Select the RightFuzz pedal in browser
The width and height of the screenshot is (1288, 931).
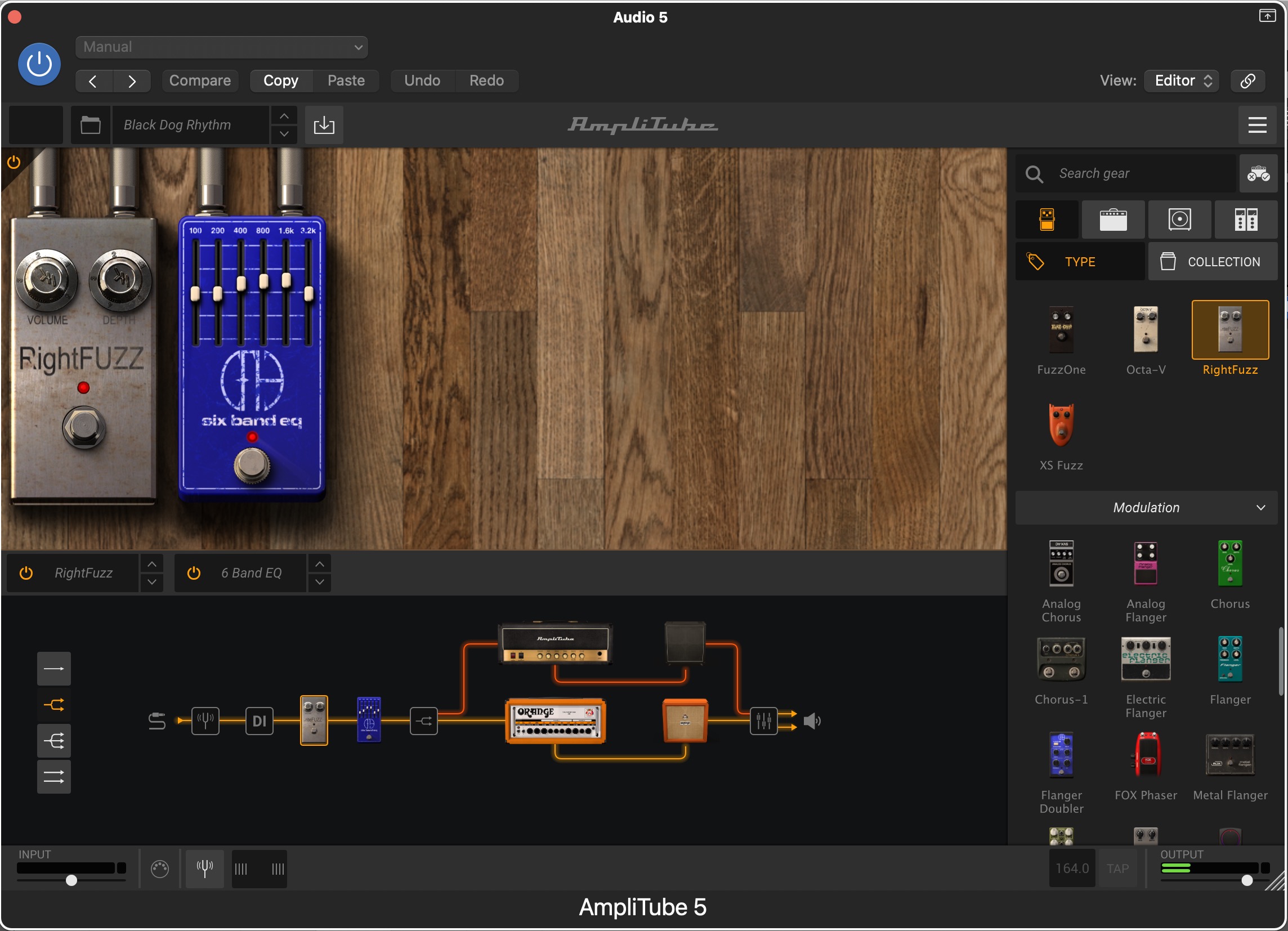[x=1230, y=330]
